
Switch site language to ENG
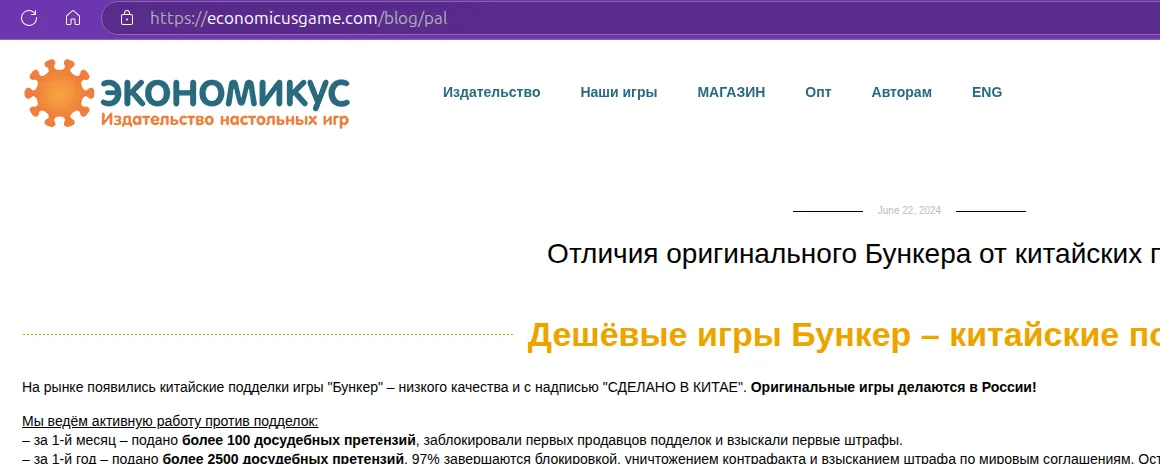pyautogui.click(x=987, y=93)
